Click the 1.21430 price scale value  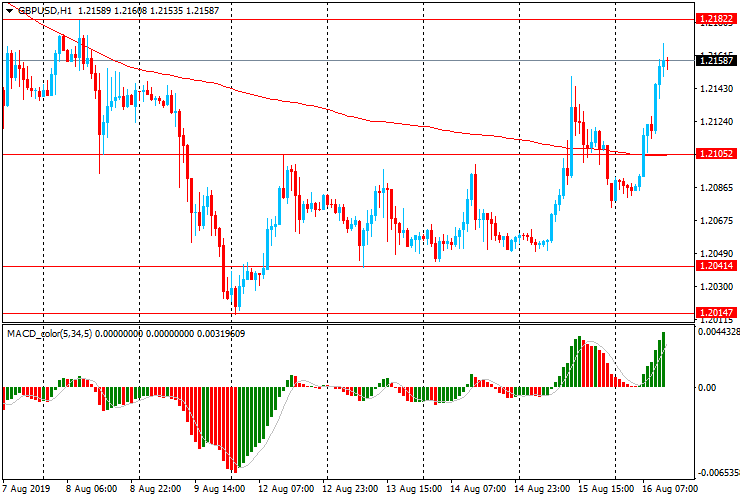click(x=716, y=89)
